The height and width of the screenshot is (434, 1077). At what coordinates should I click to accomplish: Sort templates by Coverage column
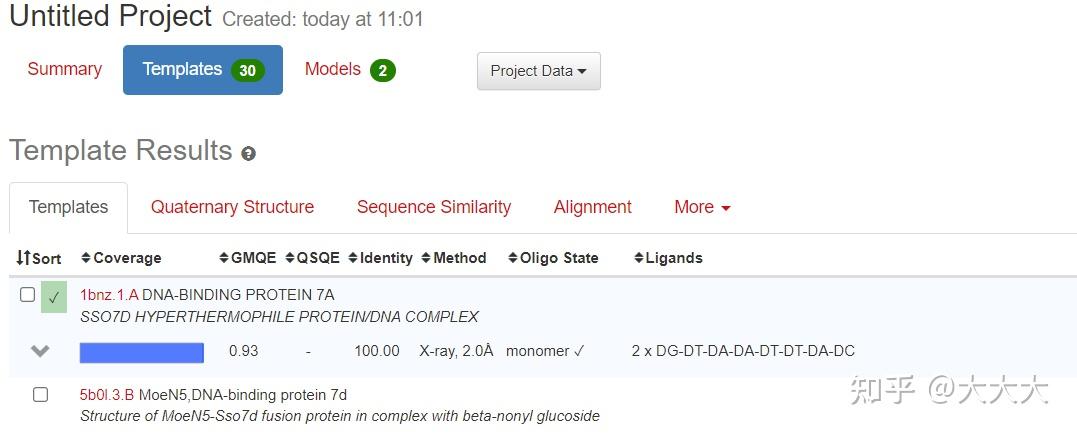tap(121, 258)
